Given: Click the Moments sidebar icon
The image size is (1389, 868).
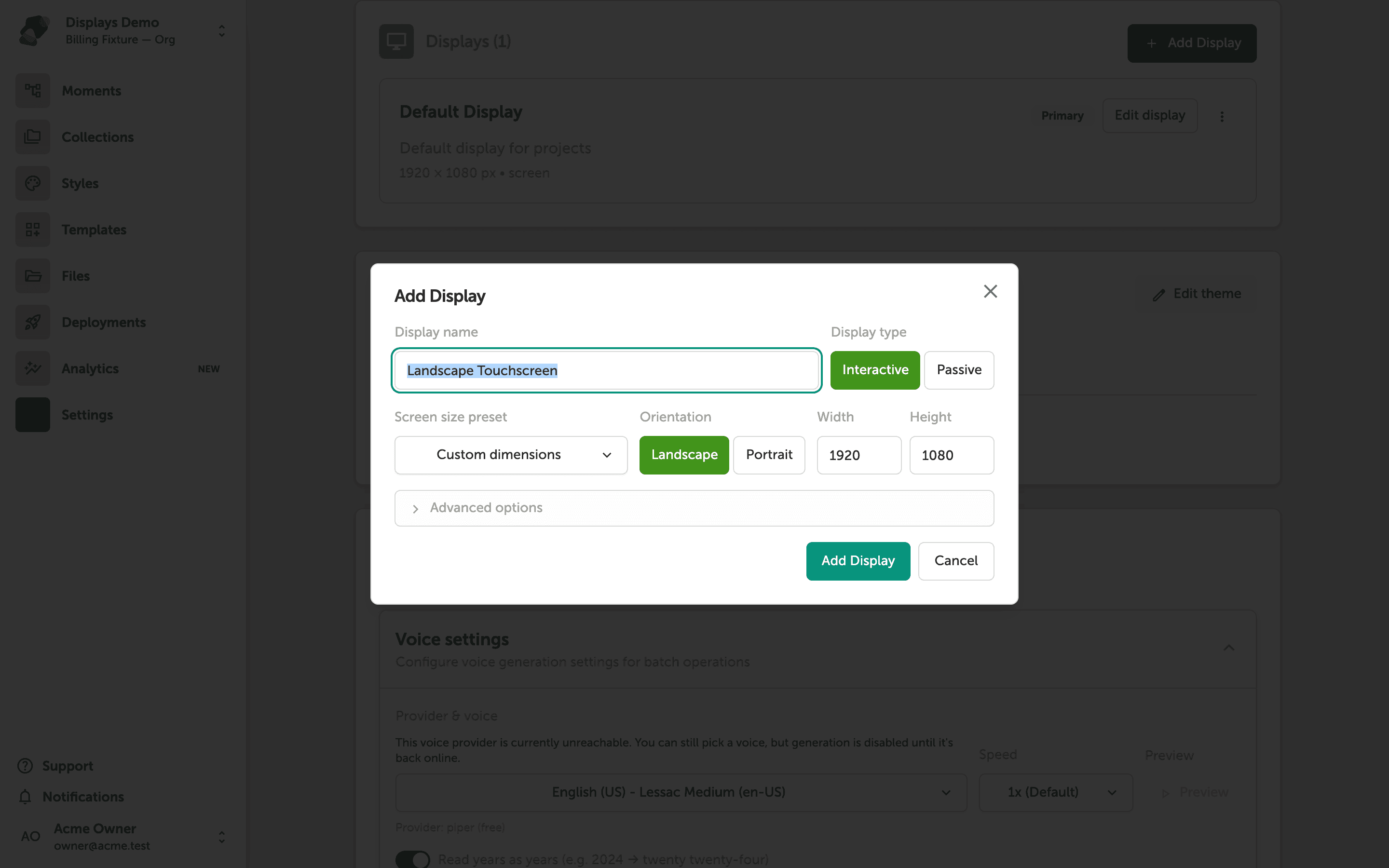Looking at the screenshot, I should 33,91.
